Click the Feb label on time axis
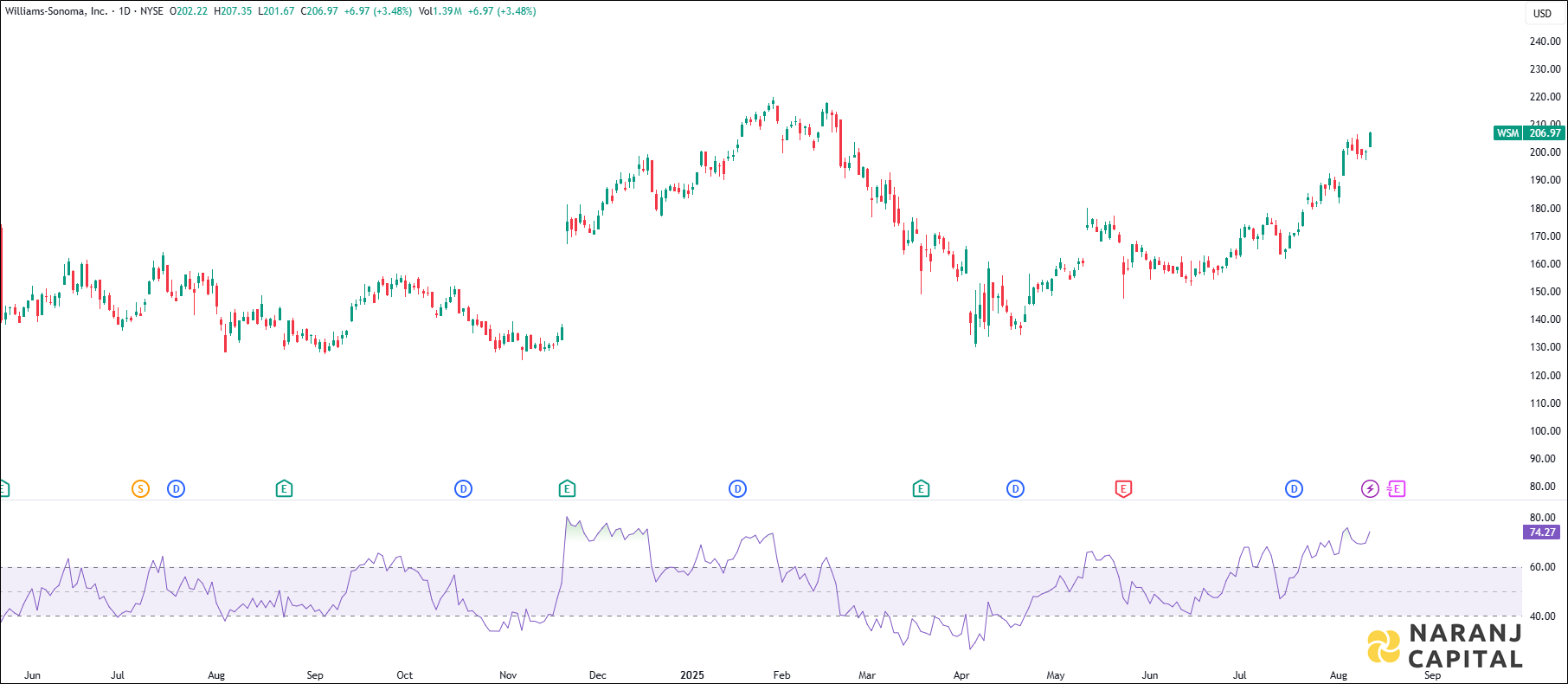 tap(781, 675)
